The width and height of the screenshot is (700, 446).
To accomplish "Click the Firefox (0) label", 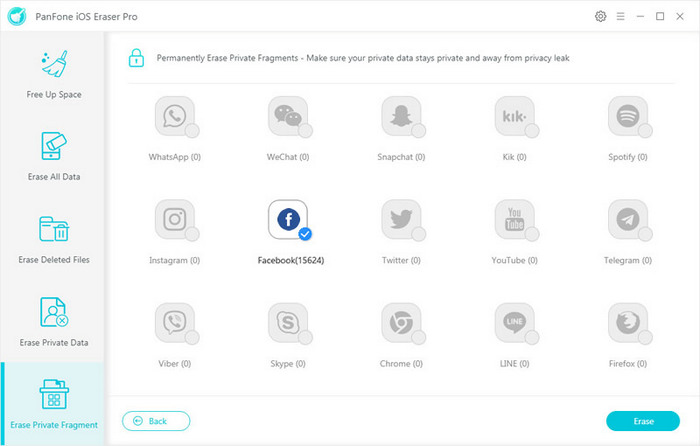I will (x=628, y=364).
